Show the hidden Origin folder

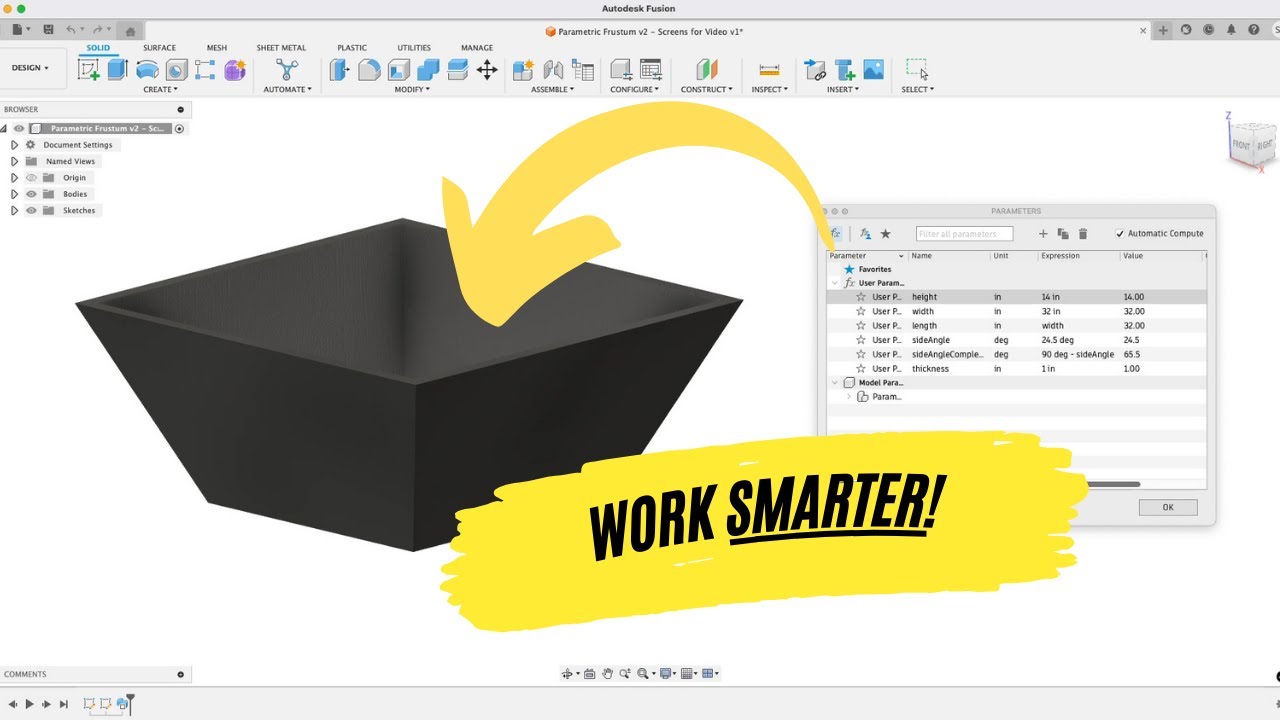click(x=31, y=178)
